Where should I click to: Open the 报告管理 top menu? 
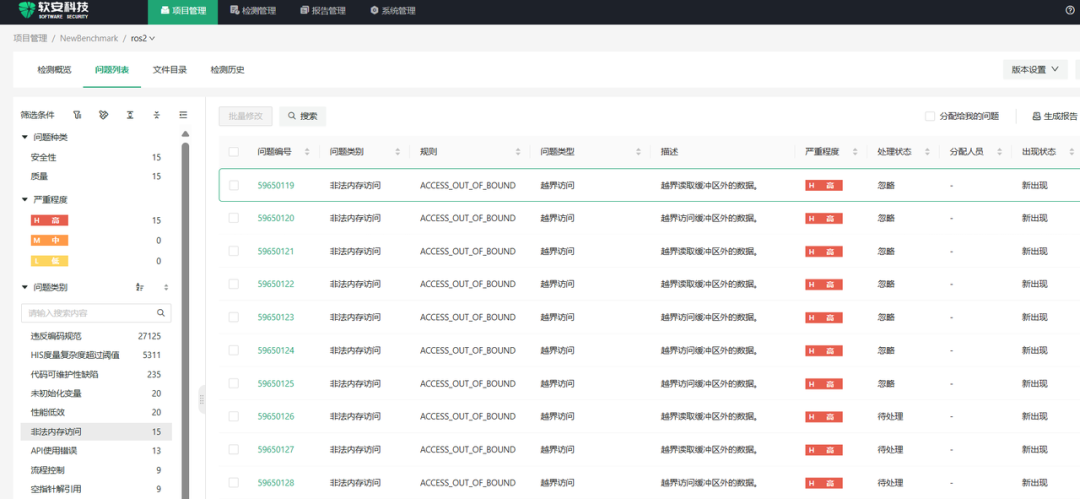(x=323, y=11)
